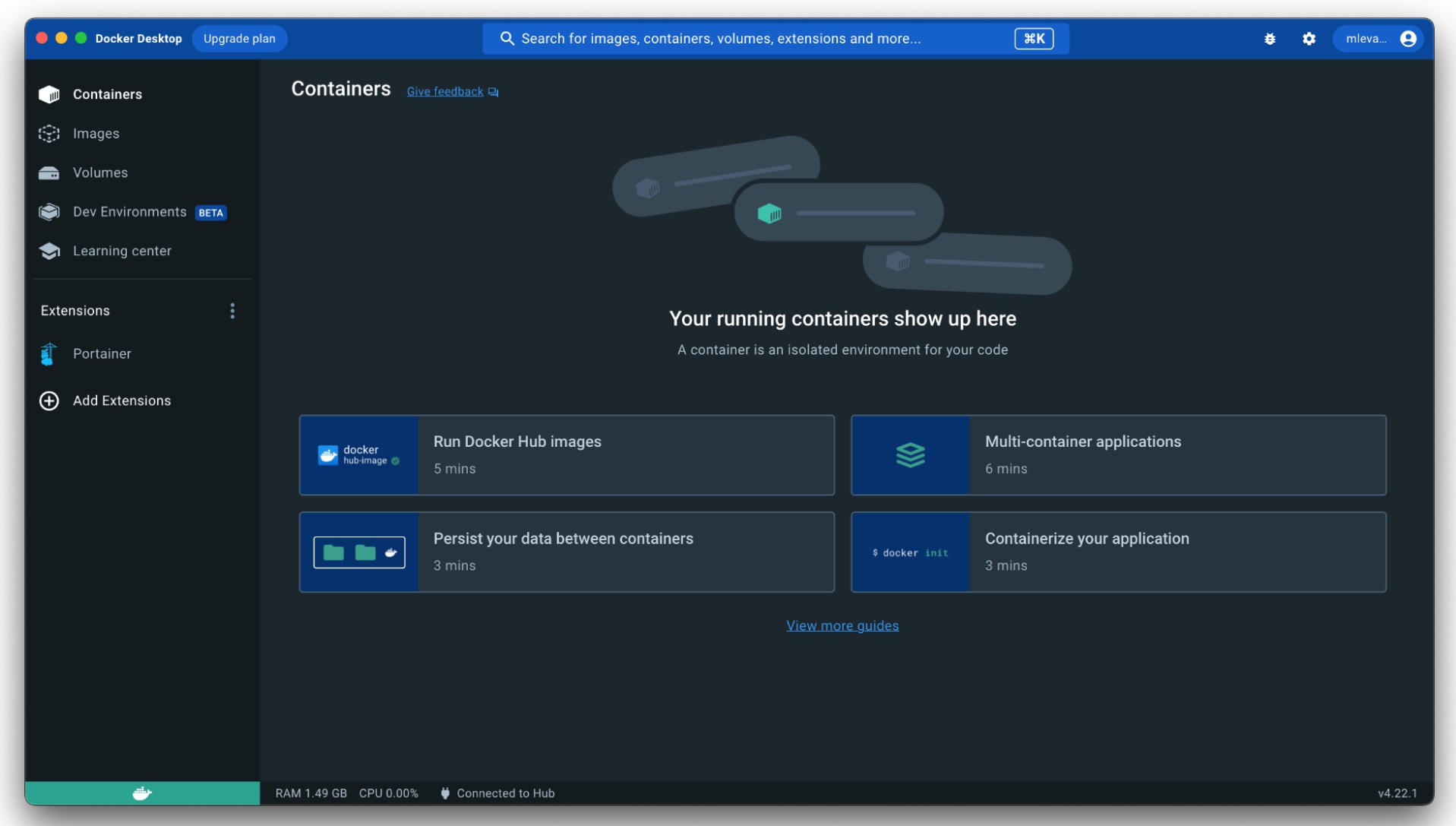The height and width of the screenshot is (826, 1456).
Task: Go to Images section
Action: pyautogui.click(x=96, y=134)
